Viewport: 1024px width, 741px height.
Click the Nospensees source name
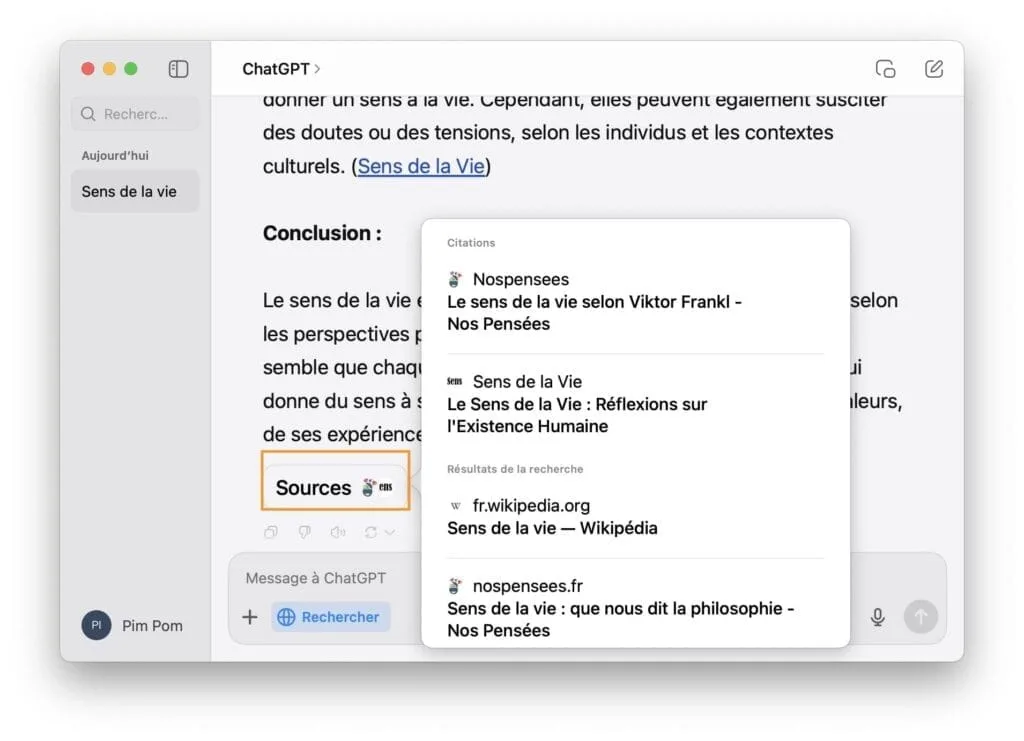coord(520,279)
